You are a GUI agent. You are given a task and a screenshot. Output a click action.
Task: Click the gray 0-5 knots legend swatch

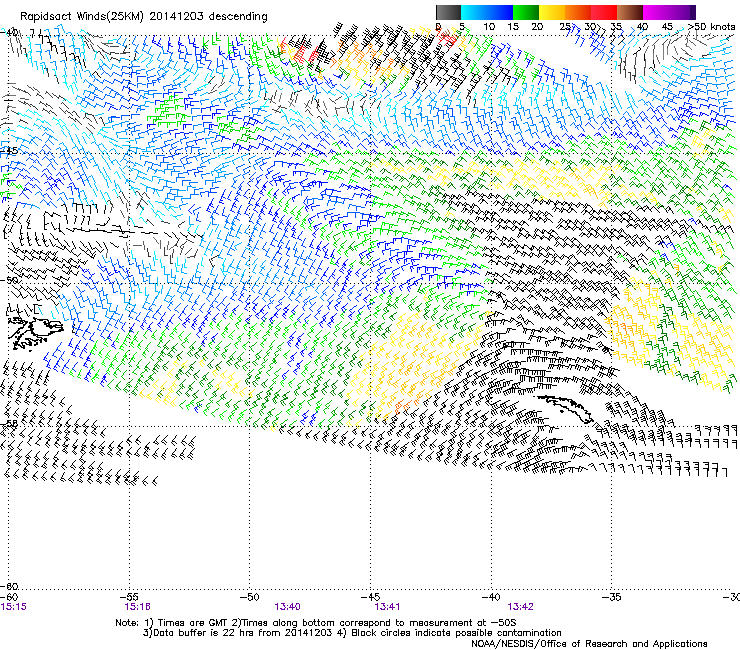(x=448, y=12)
